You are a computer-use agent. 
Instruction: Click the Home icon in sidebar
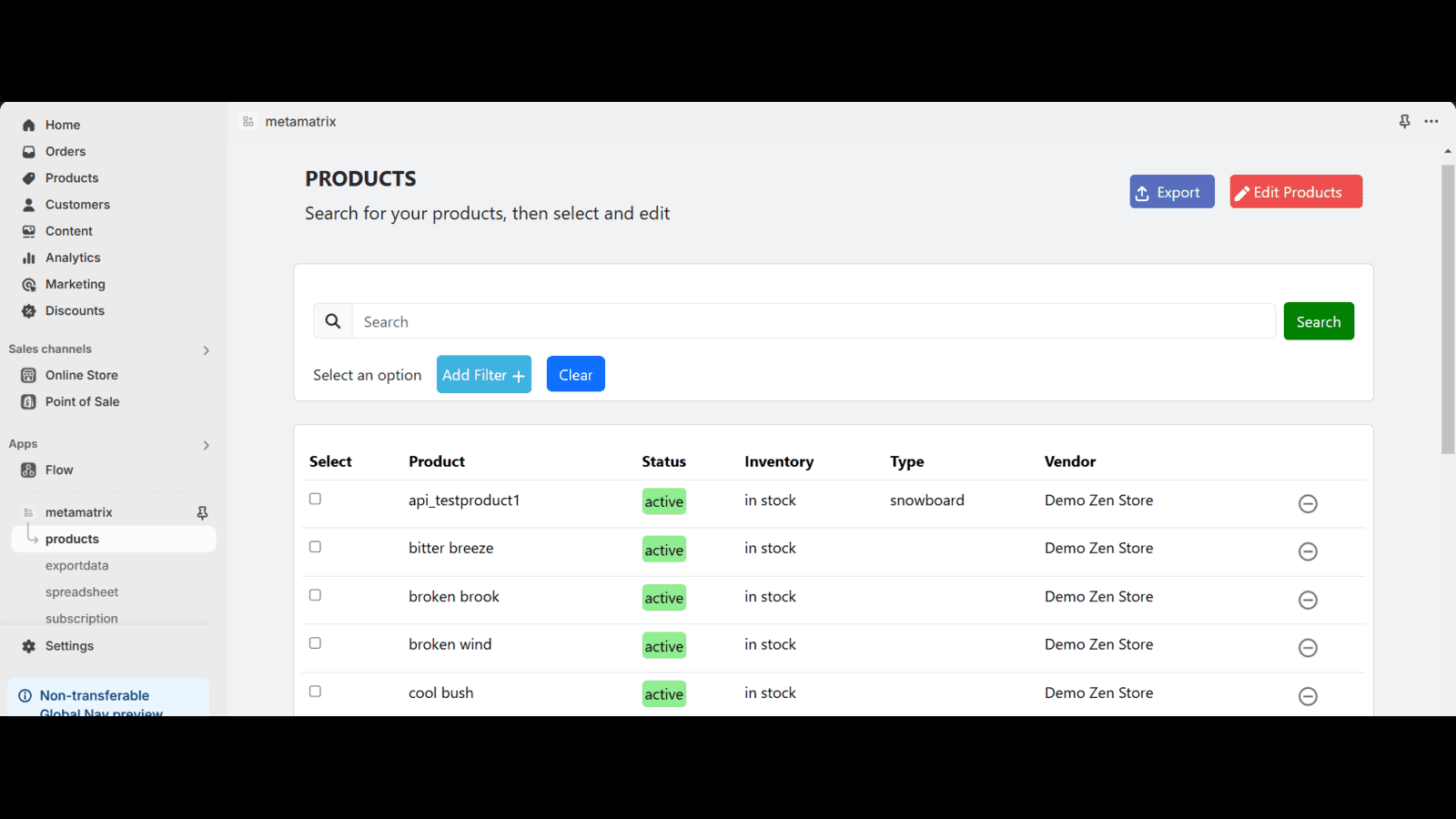pyautogui.click(x=29, y=126)
